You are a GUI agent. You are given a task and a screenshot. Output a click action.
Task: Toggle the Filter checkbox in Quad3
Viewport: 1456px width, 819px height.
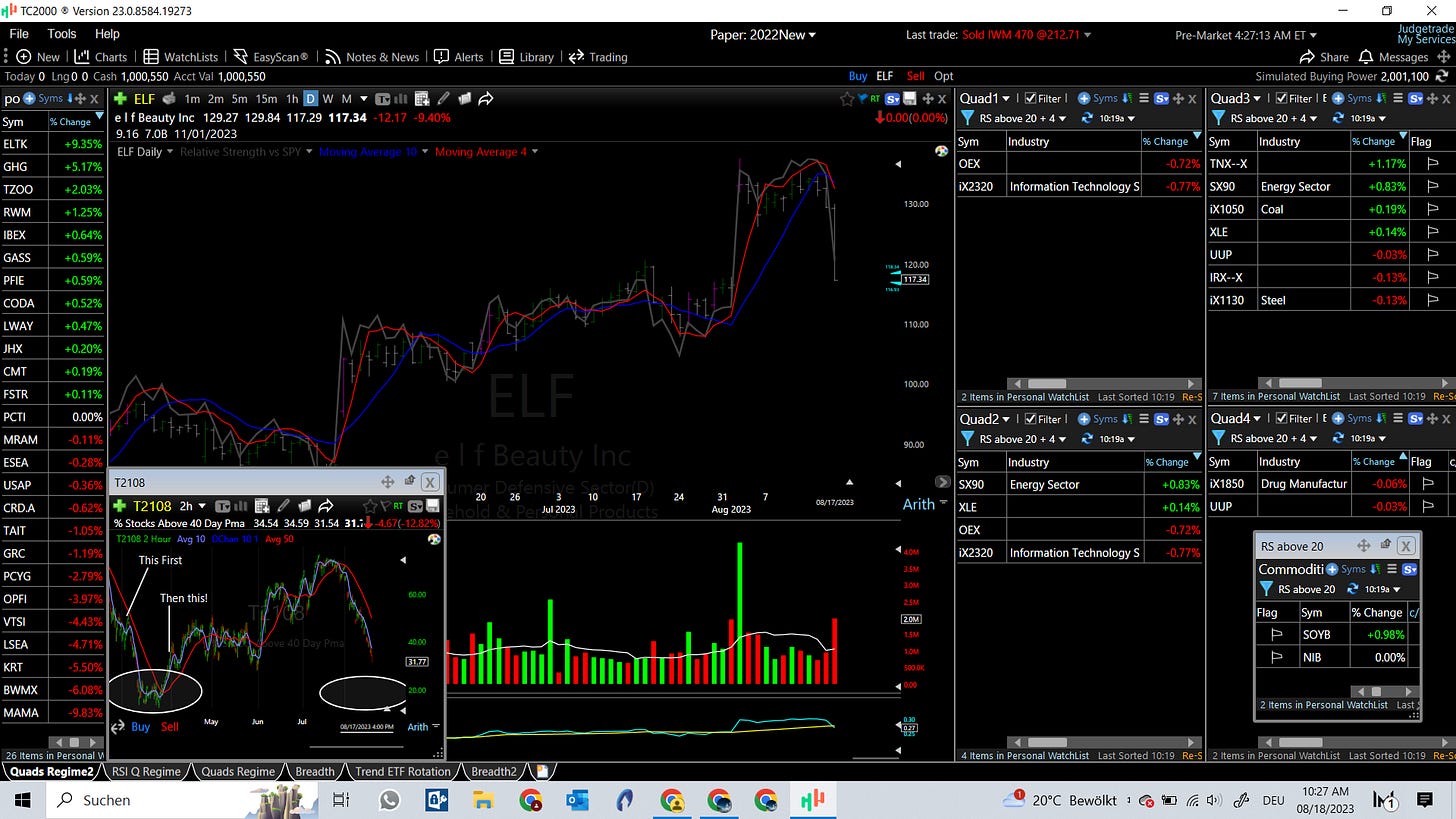coord(1283,98)
